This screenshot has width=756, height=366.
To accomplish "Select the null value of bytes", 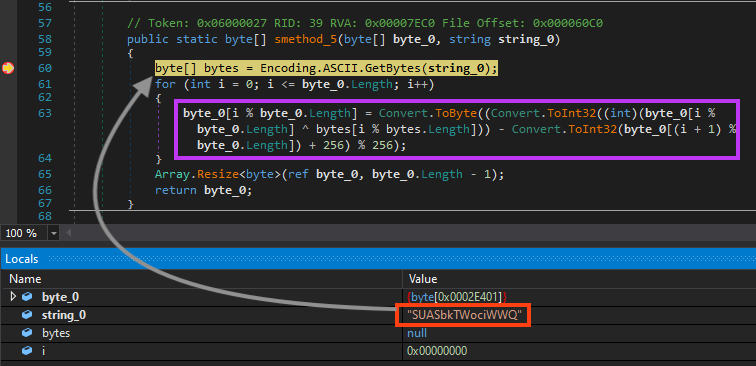I will pos(417,333).
